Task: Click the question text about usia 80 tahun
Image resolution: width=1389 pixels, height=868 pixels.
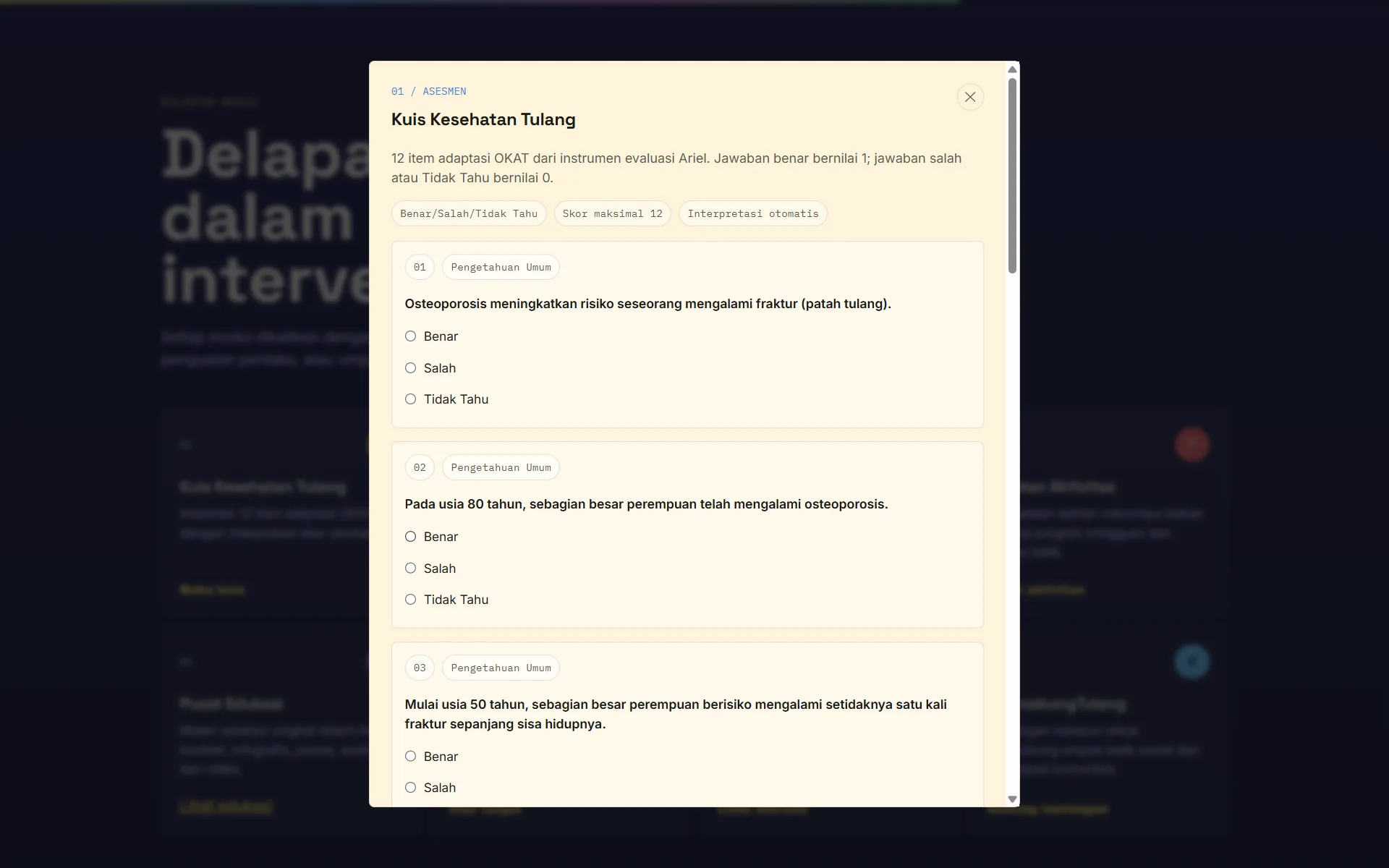Action: (x=646, y=504)
